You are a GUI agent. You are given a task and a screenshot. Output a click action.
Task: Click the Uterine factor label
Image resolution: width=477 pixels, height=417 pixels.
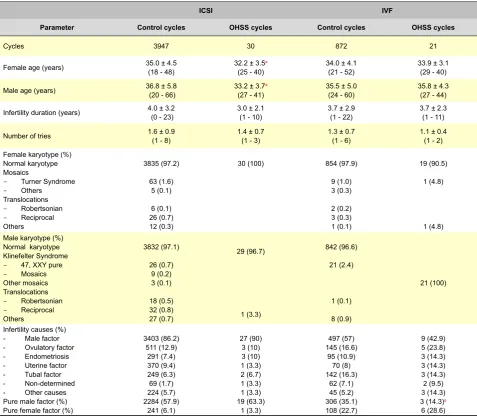45,366
